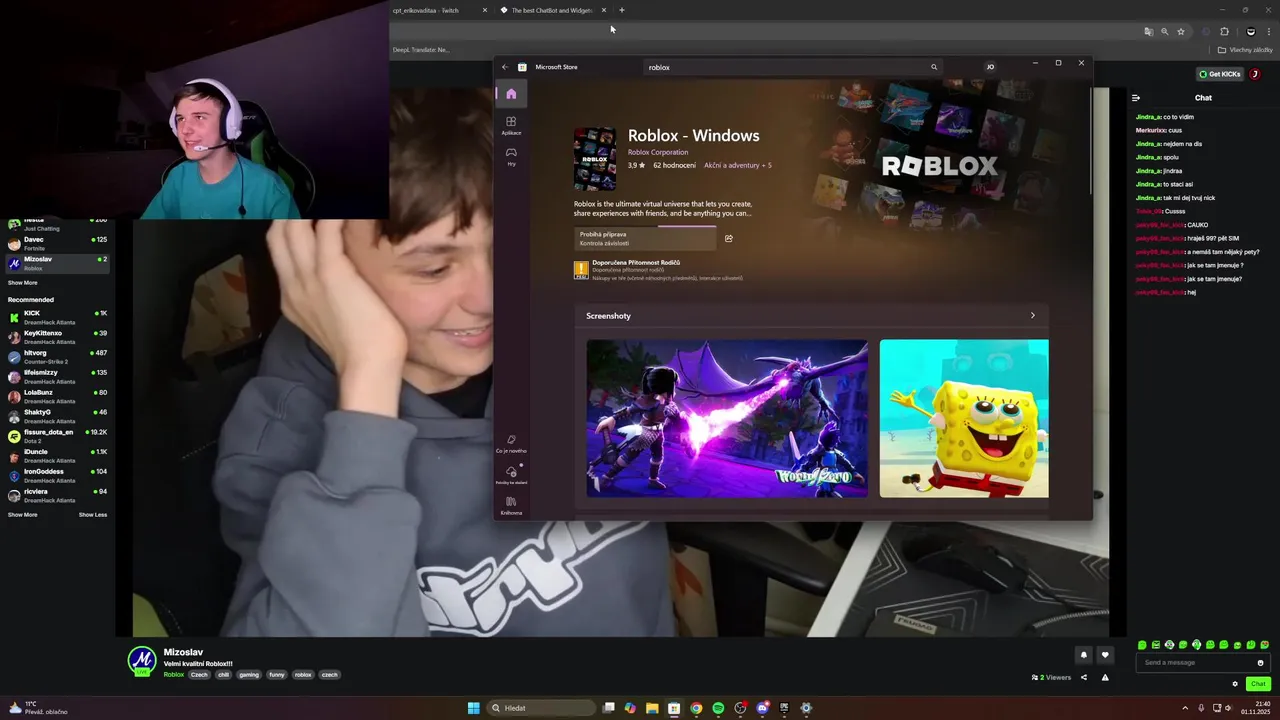1280x720 pixels.
Task: Open Roblox Corporation publisher link
Action: (x=658, y=152)
